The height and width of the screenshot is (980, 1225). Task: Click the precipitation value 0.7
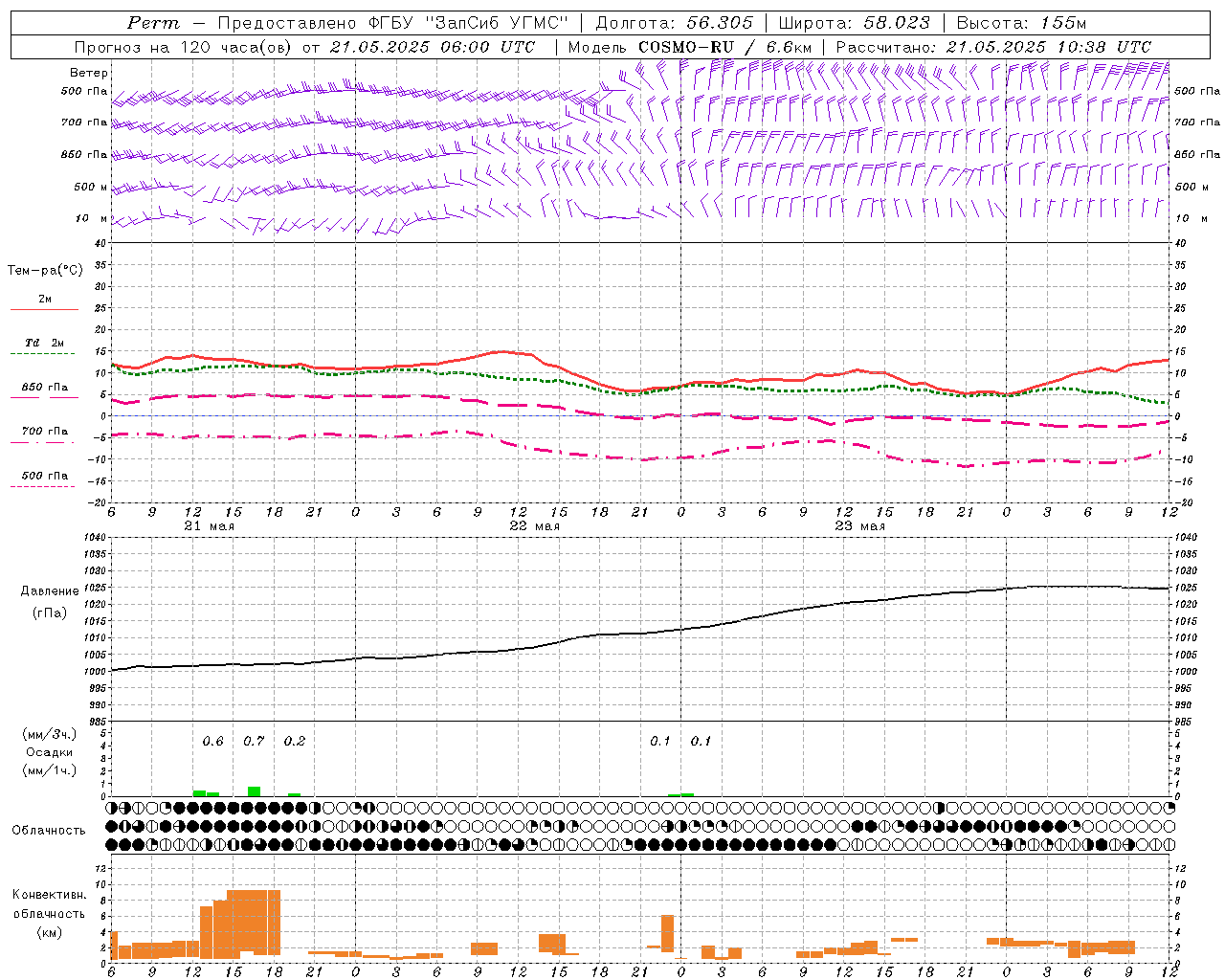pyautogui.click(x=254, y=742)
